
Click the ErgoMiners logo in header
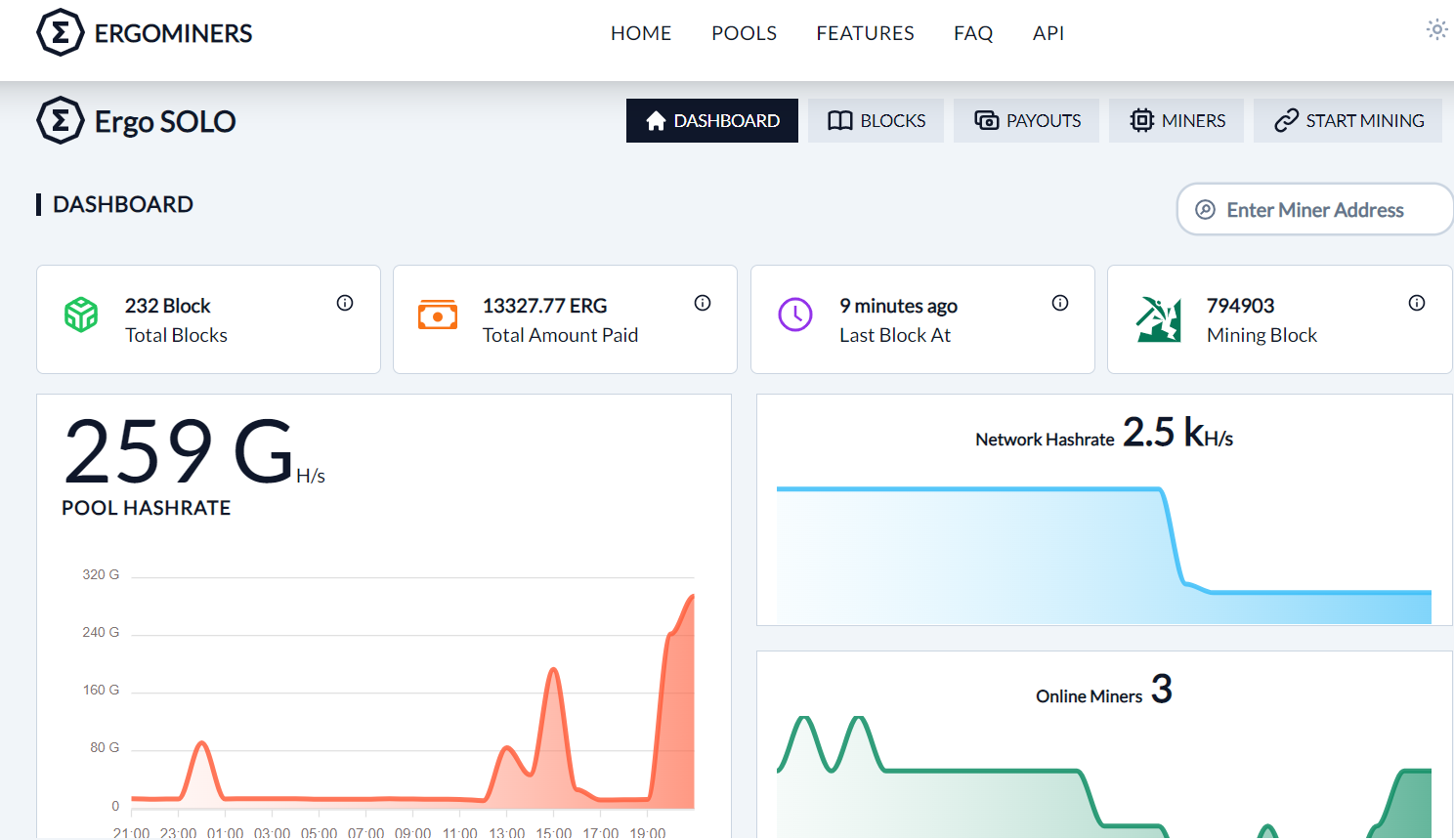coord(145,33)
